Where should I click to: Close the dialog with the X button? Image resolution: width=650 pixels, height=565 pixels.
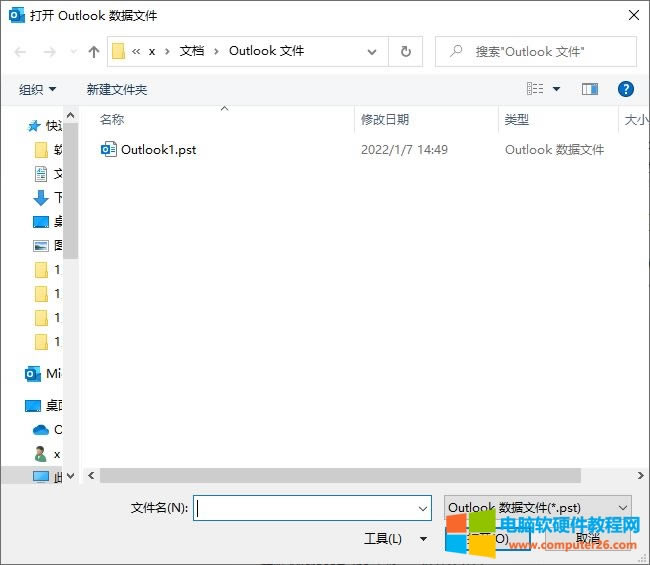[633, 15]
